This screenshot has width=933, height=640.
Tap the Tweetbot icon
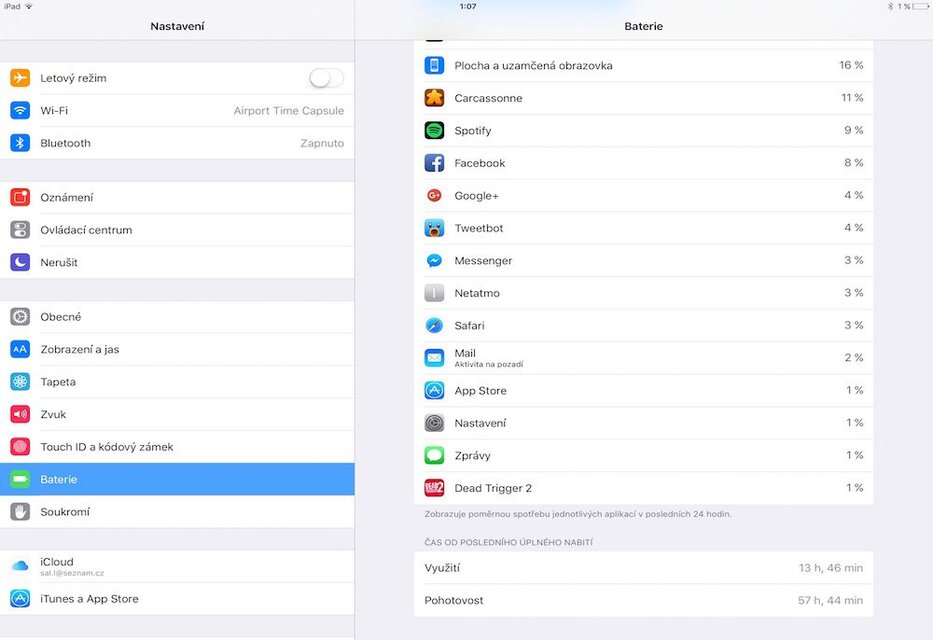[x=433, y=227]
